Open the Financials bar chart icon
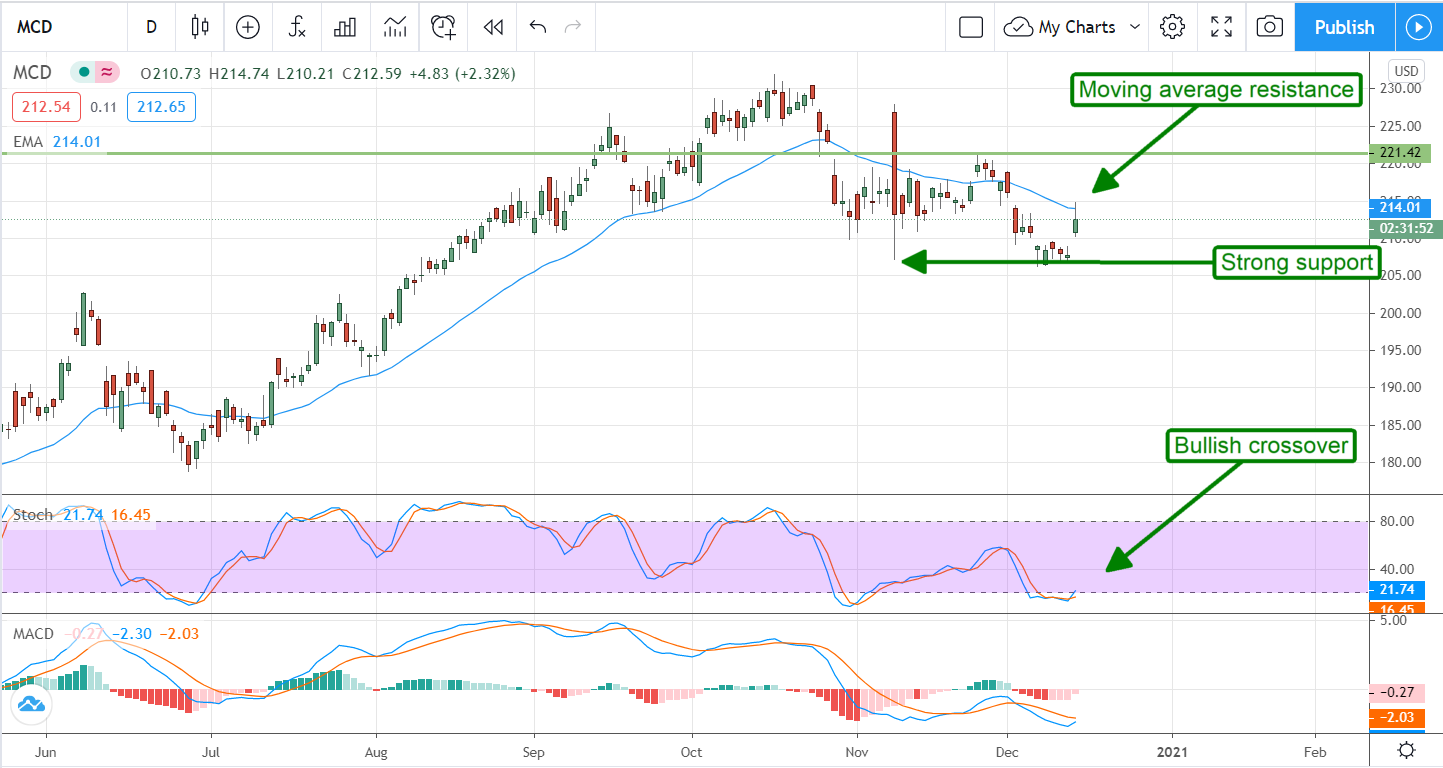 pyautogui.click(x=345, y=27)
